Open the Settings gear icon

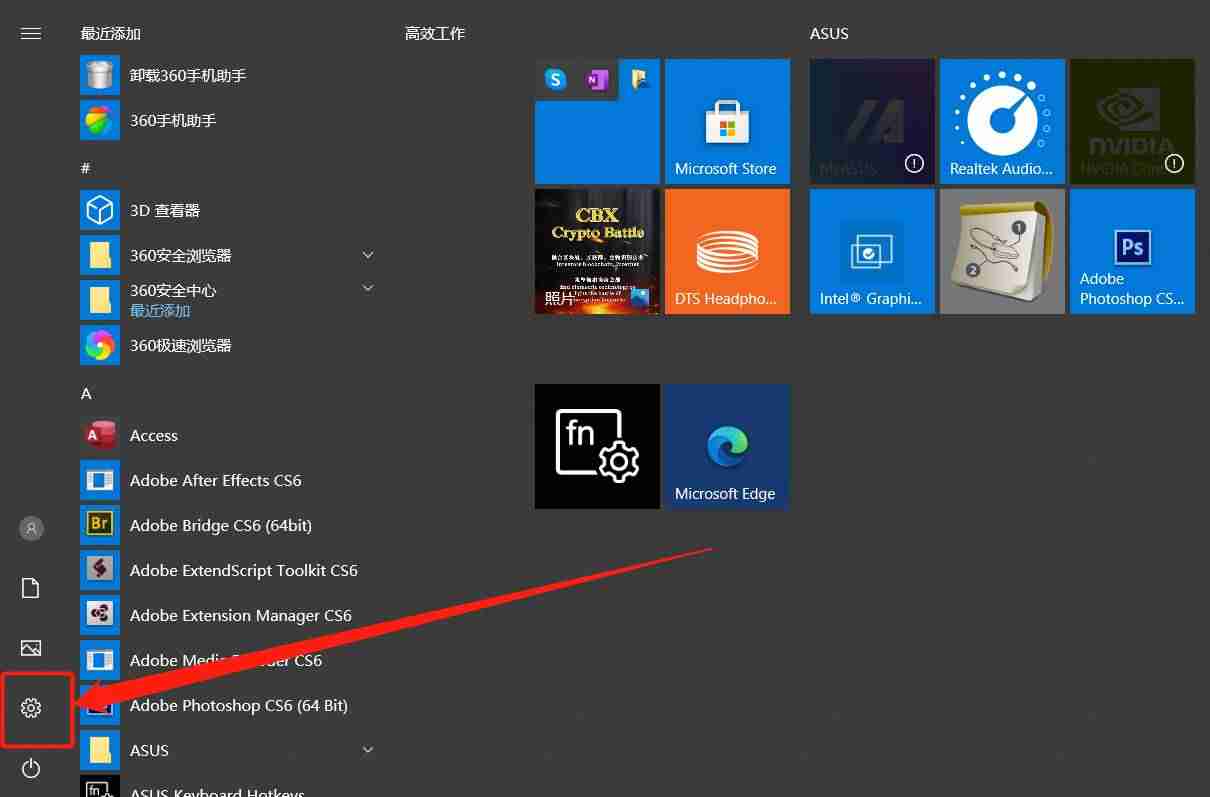click(x=31, y=709)
